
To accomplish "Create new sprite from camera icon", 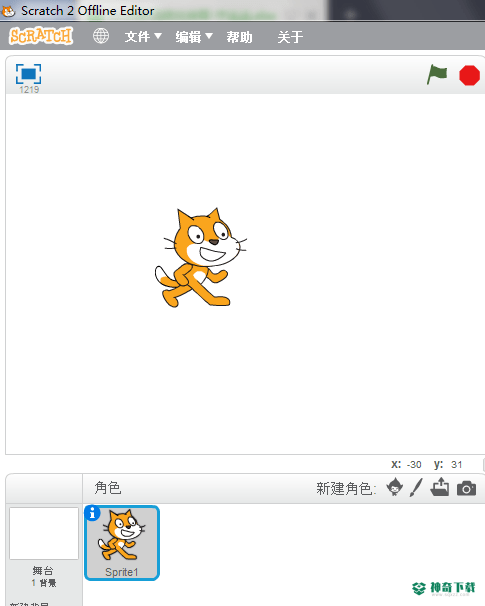I will point(466,488).
